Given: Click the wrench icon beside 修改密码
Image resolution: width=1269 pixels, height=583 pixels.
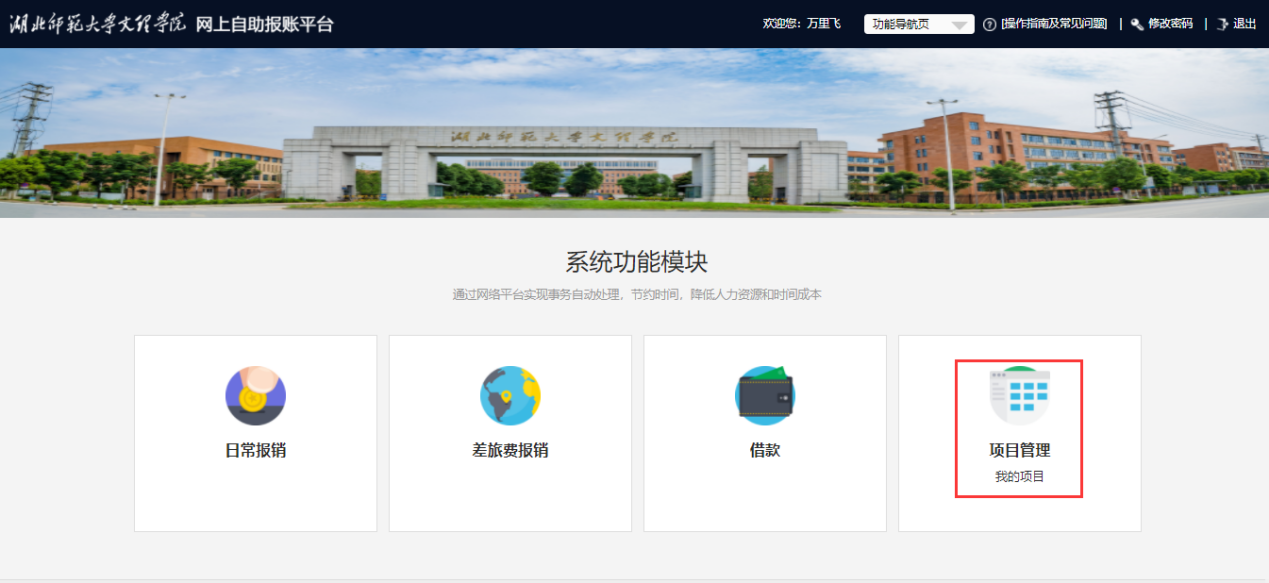Looking at the screenshot, I should 1137,24.
